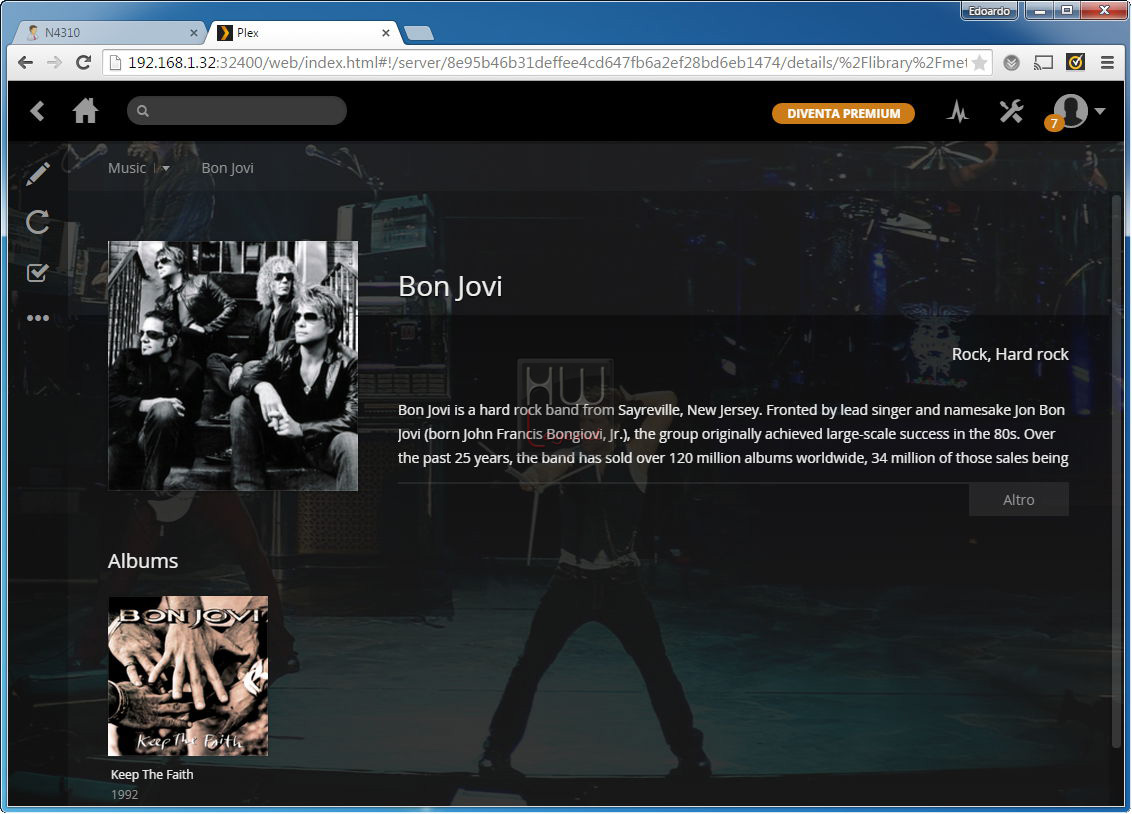Click the mark as played check icon
The width and height of the screenshot is (1132, 814).
(x=38, y=272)
